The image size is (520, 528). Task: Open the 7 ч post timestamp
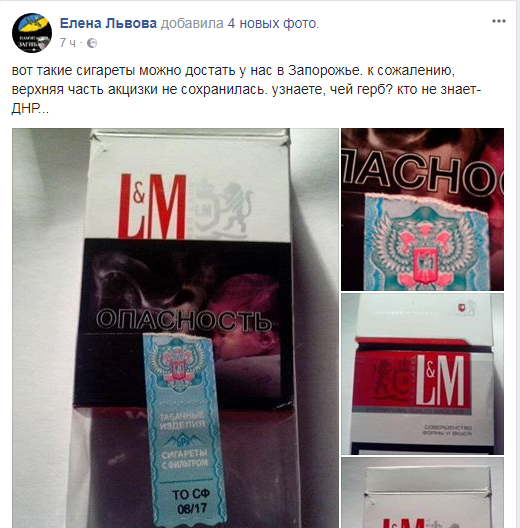[x=68, y=43]
